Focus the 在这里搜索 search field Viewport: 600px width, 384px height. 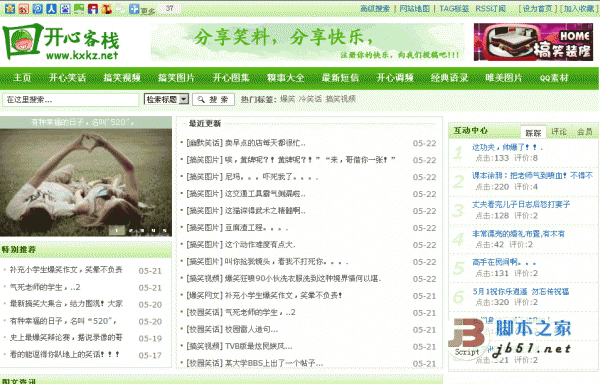tap(71, 100)
